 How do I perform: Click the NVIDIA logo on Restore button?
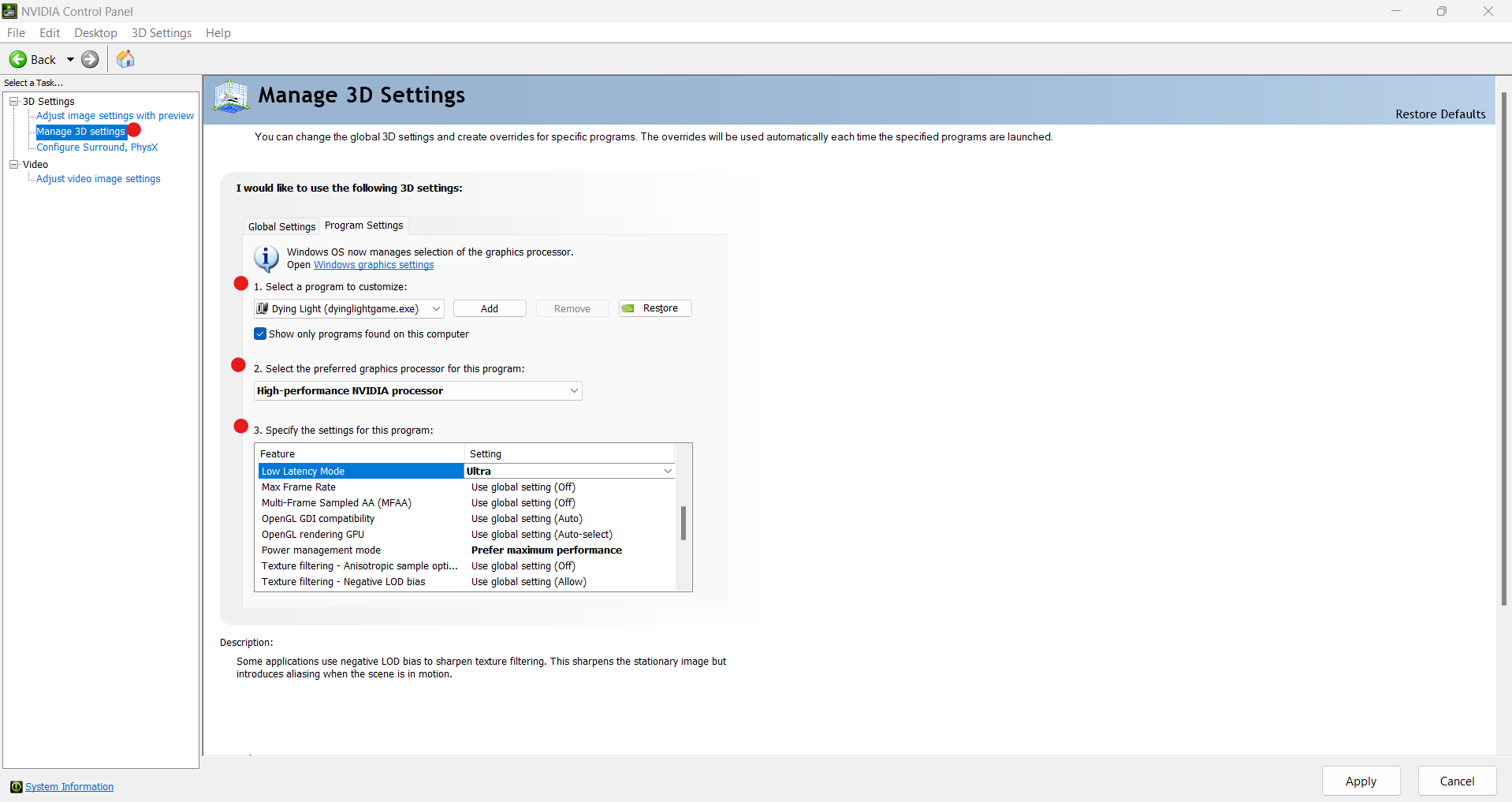[x=628, y=308]
